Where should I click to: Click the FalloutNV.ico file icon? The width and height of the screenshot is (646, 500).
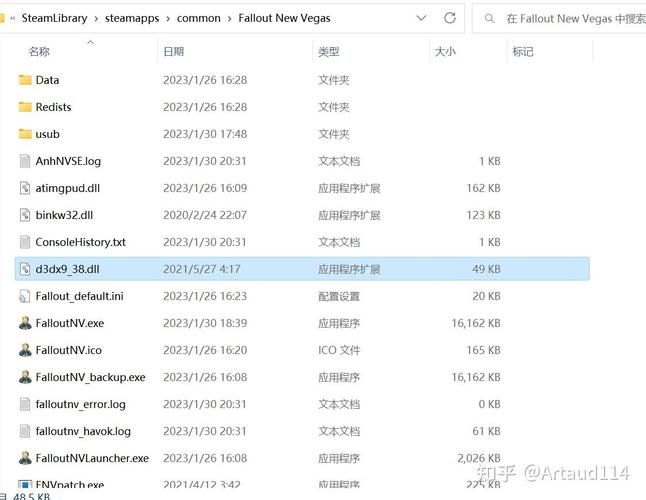coord(26,350)
